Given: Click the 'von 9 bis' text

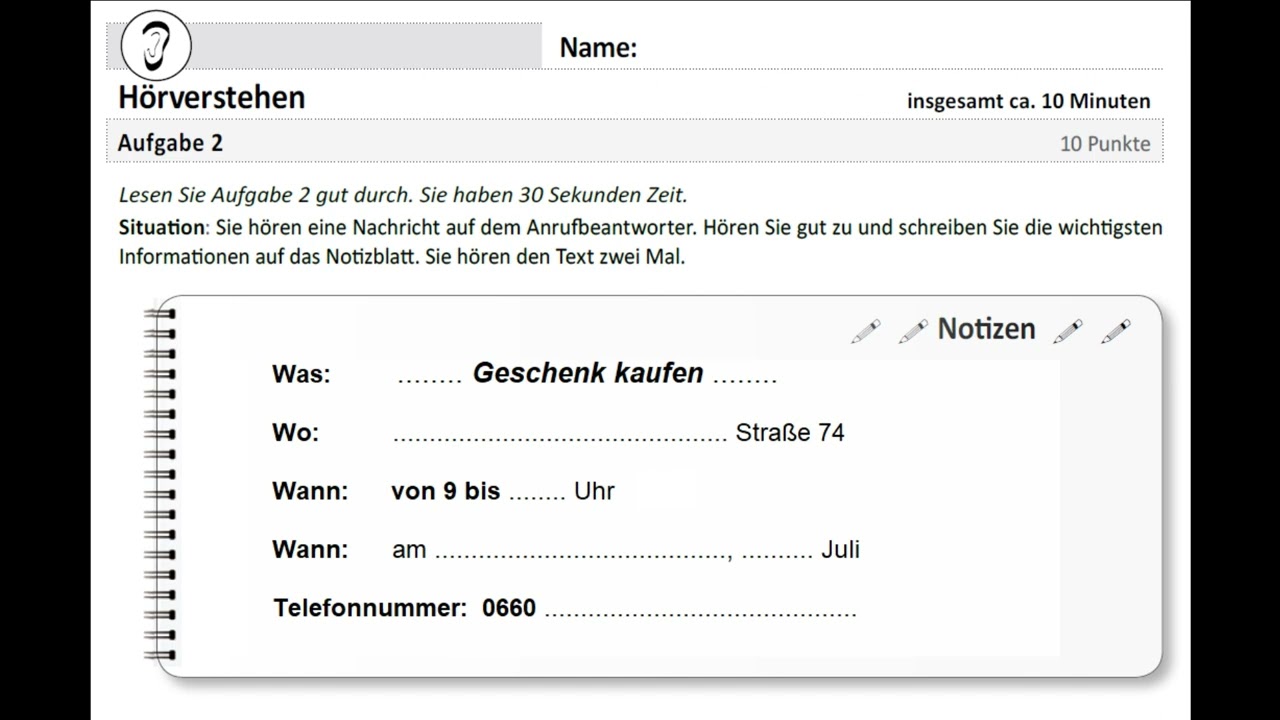Looking at the screenshot, I should pos(446,491).
